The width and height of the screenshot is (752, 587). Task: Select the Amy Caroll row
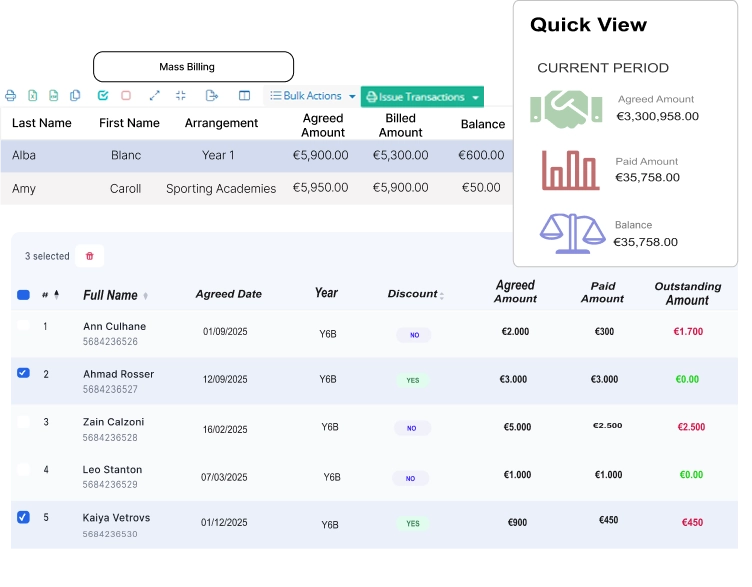[257, 188]
